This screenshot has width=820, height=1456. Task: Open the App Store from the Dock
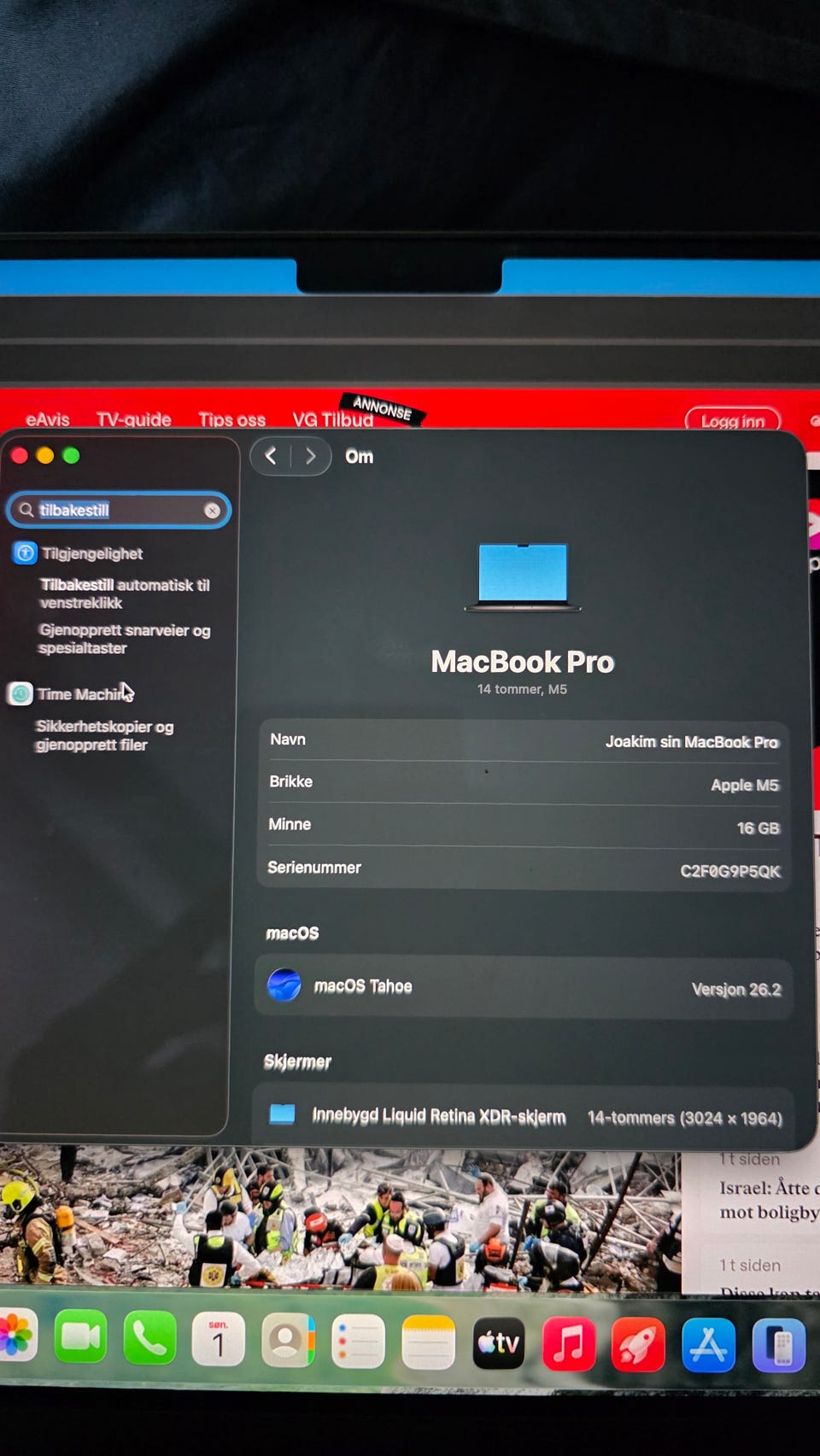point(708,1345)
